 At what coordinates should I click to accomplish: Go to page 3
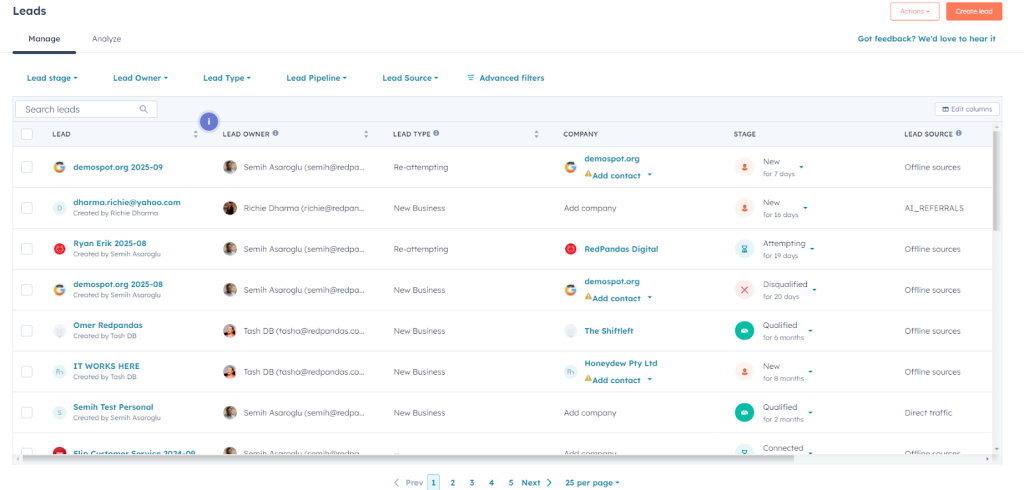(472, 483)
